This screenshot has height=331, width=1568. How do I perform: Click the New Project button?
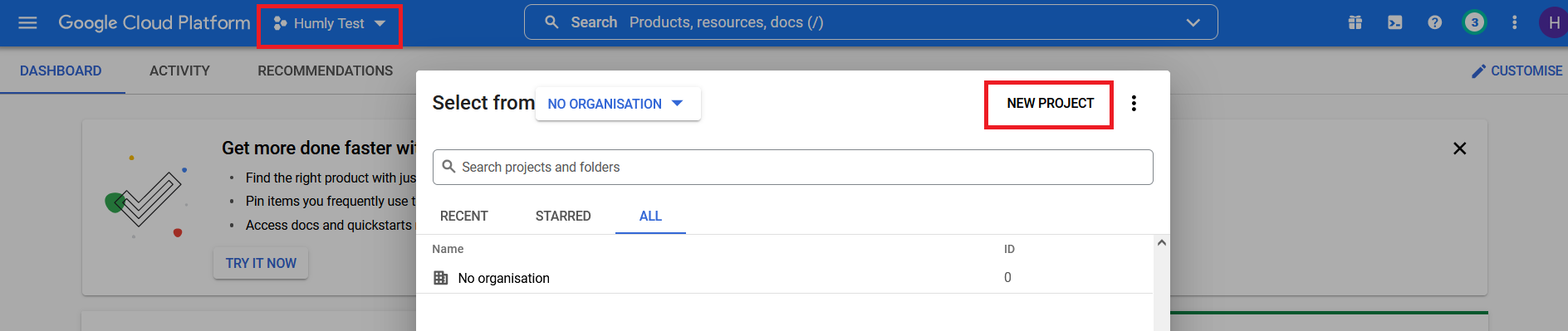pyautogui.click(x=1050, y=104)
